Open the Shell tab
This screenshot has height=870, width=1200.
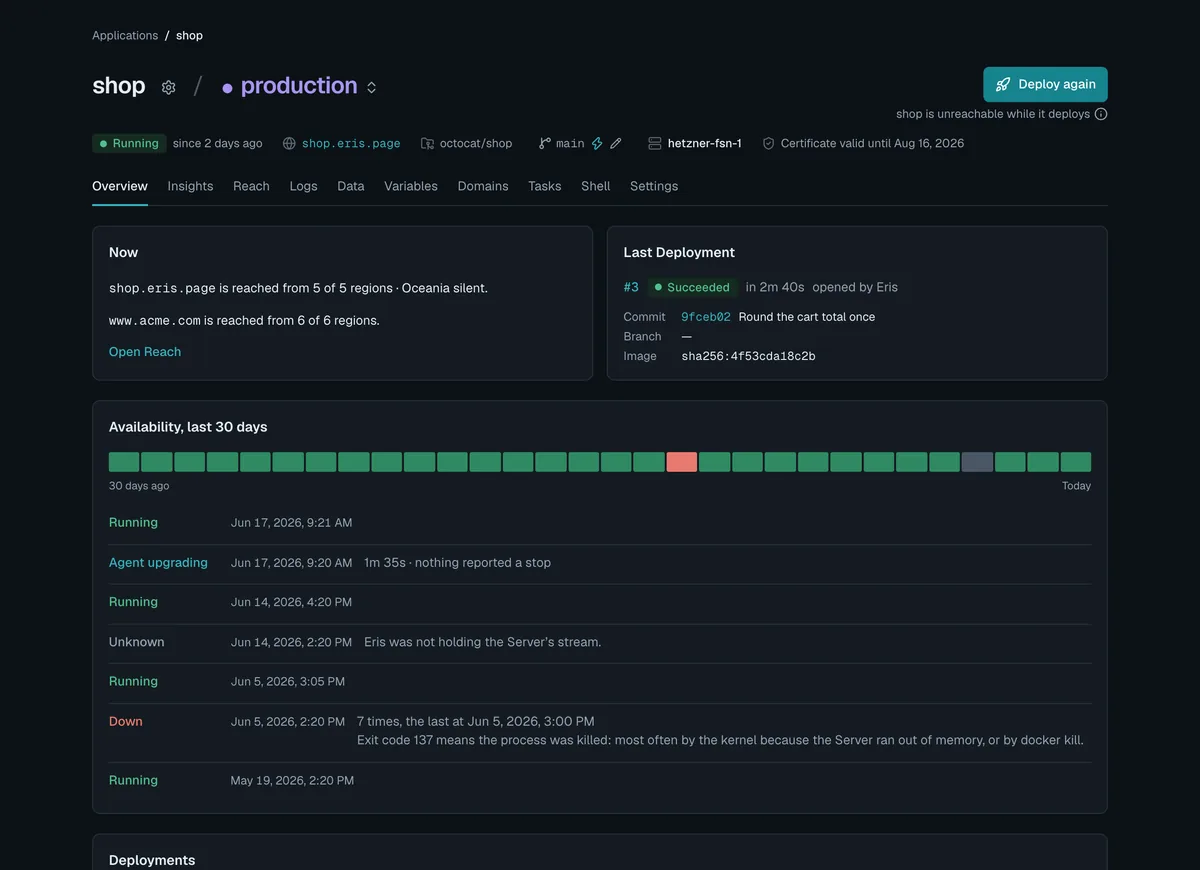click(595, 186)
